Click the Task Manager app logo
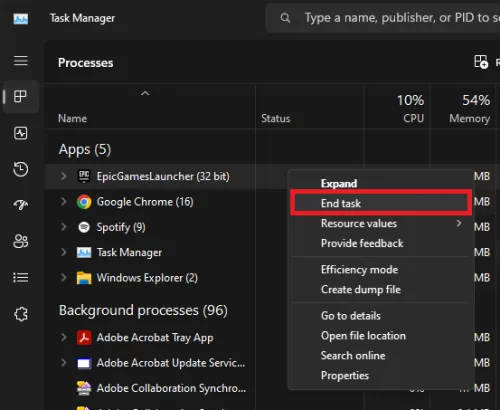This screenshot has width=500, height=410. coord(21,19)
